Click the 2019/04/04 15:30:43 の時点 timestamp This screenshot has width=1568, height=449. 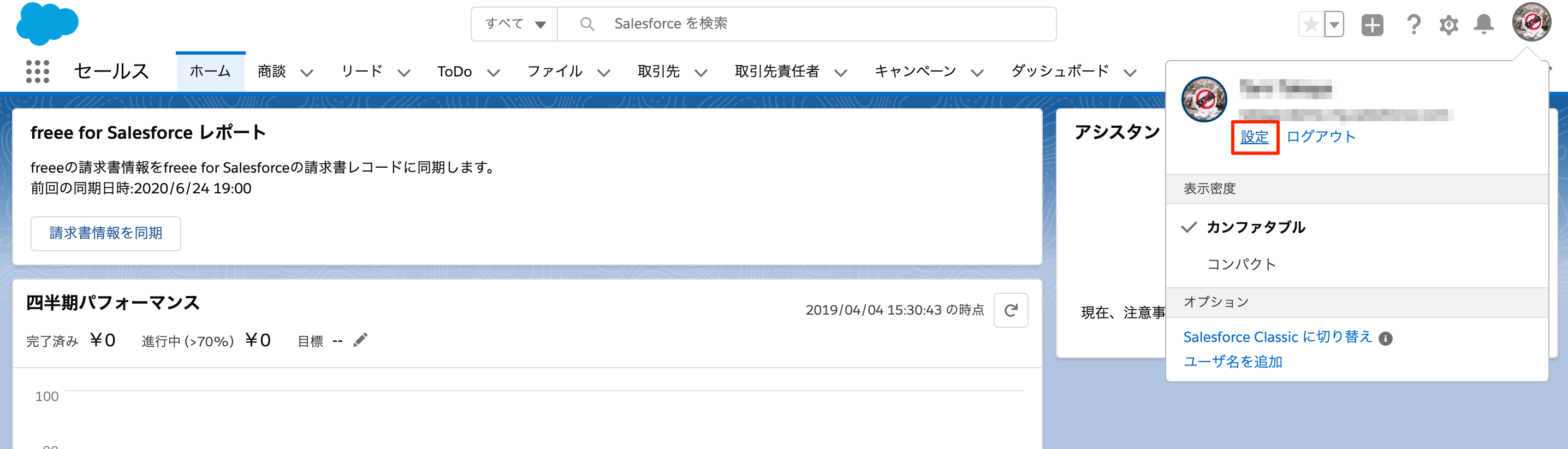(894, 310)
